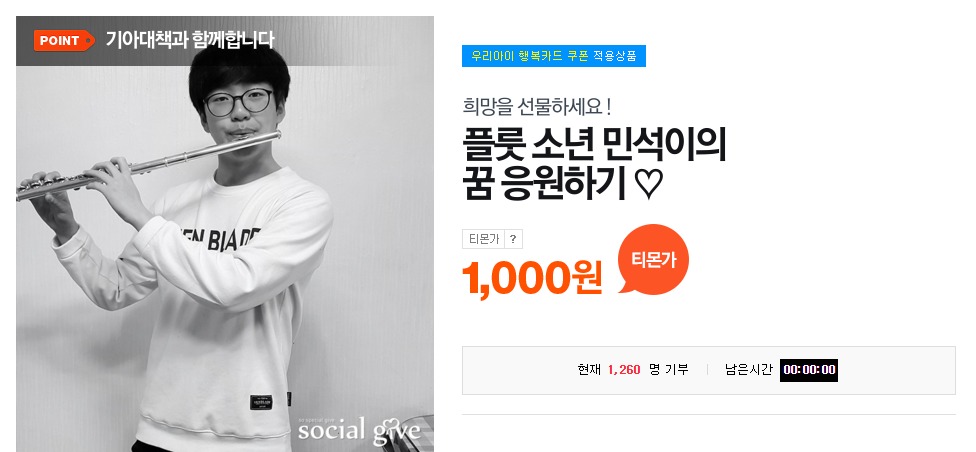Click the banner text 기아대책과 함께합니다

click(189, 40)
